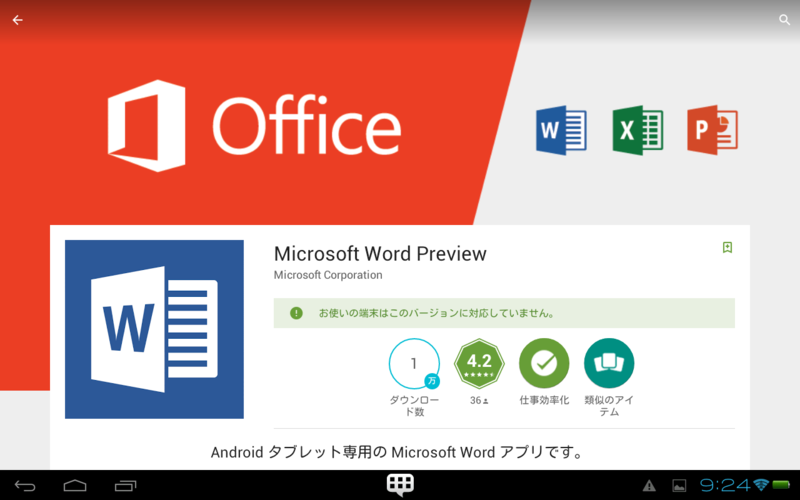Tap the Word icon in the banner

pos(561,130)
